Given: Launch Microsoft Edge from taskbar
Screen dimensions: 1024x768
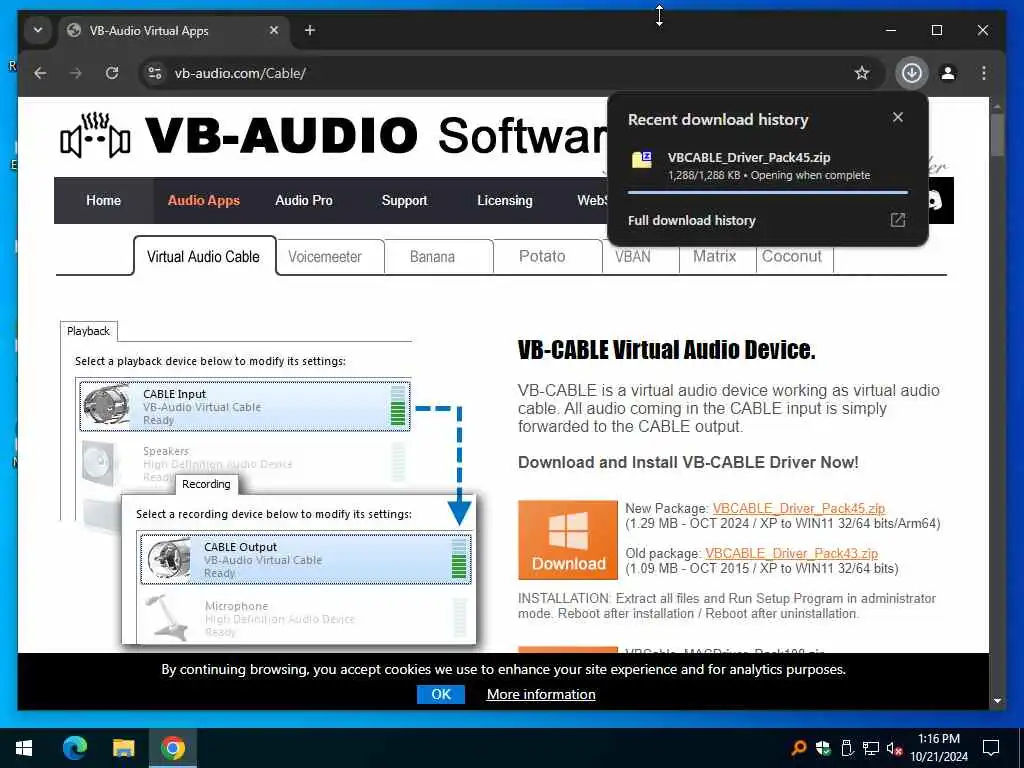Looking at the screenshot, I should click(x=74, y=748).
